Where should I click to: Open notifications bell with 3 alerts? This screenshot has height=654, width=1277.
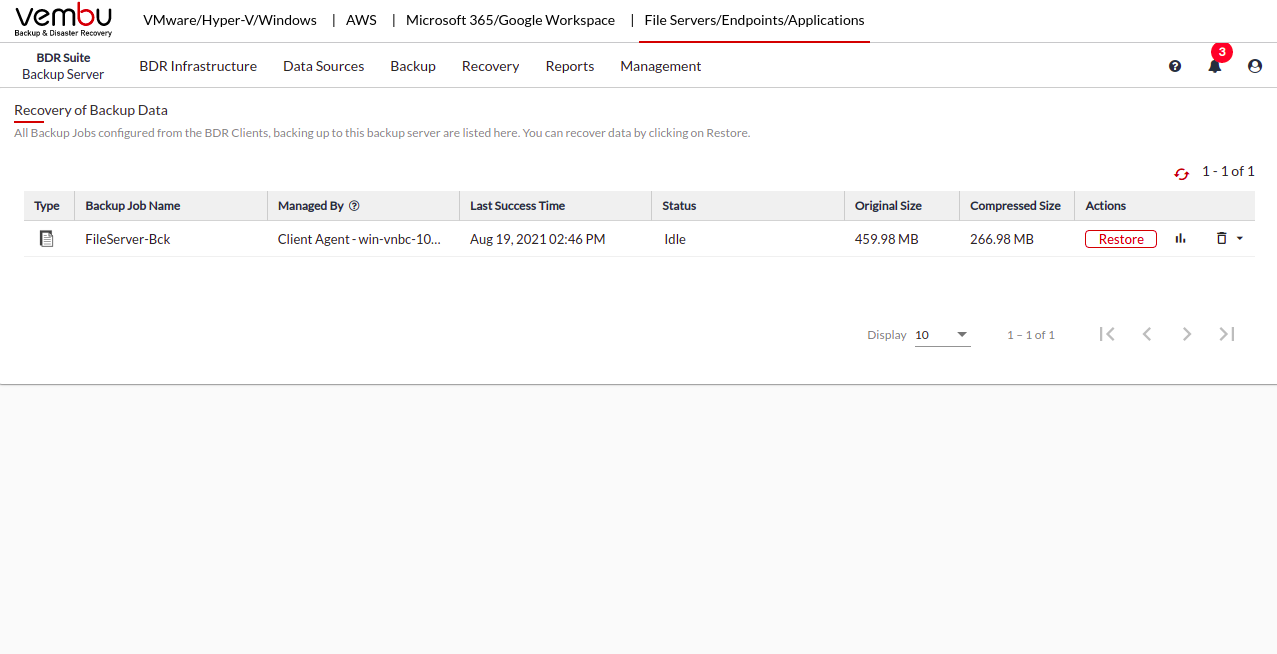[x=1215, y=66]
